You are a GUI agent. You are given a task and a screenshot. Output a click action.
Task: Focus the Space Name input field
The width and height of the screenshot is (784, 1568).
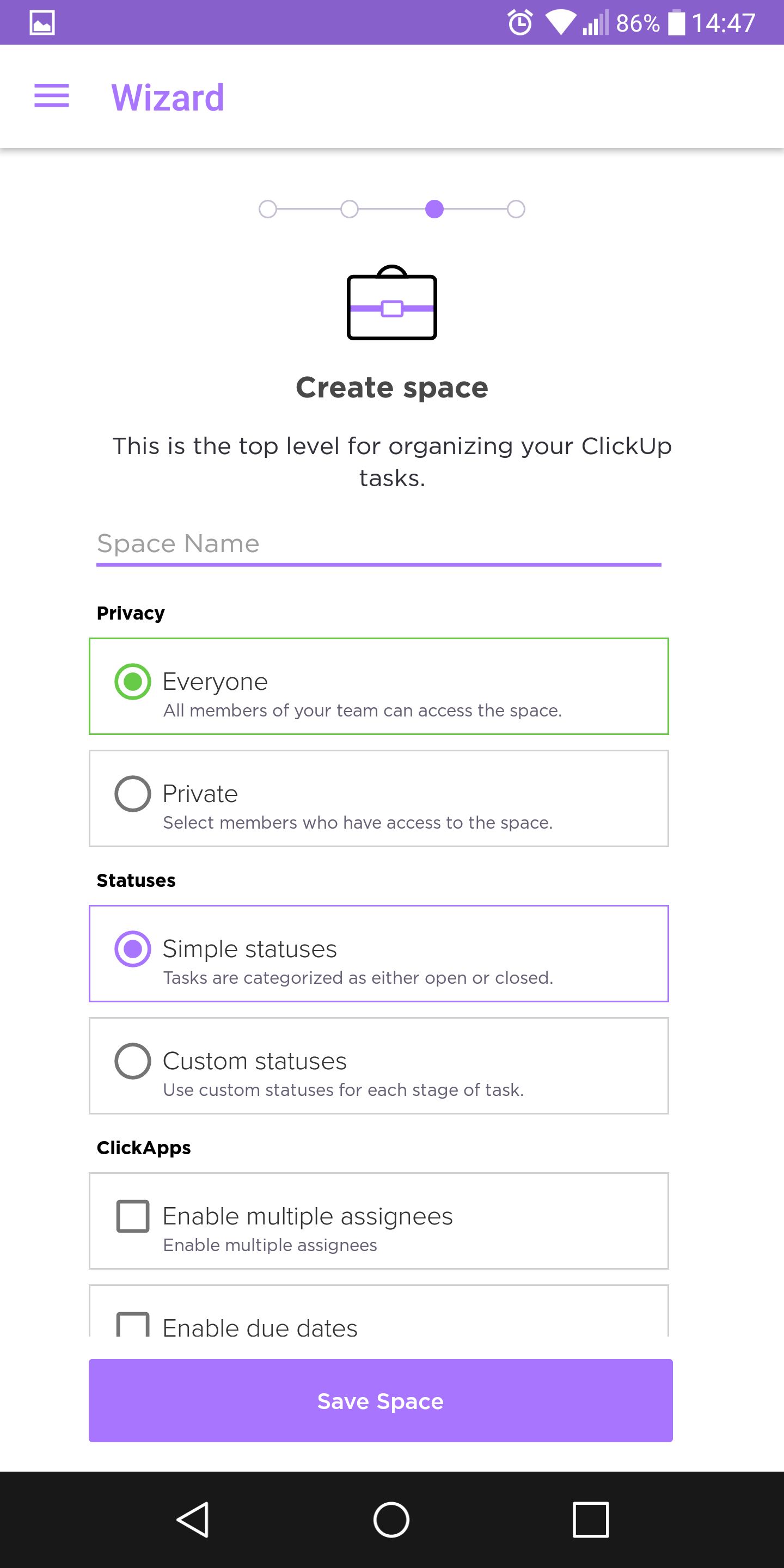coord(378,545)
